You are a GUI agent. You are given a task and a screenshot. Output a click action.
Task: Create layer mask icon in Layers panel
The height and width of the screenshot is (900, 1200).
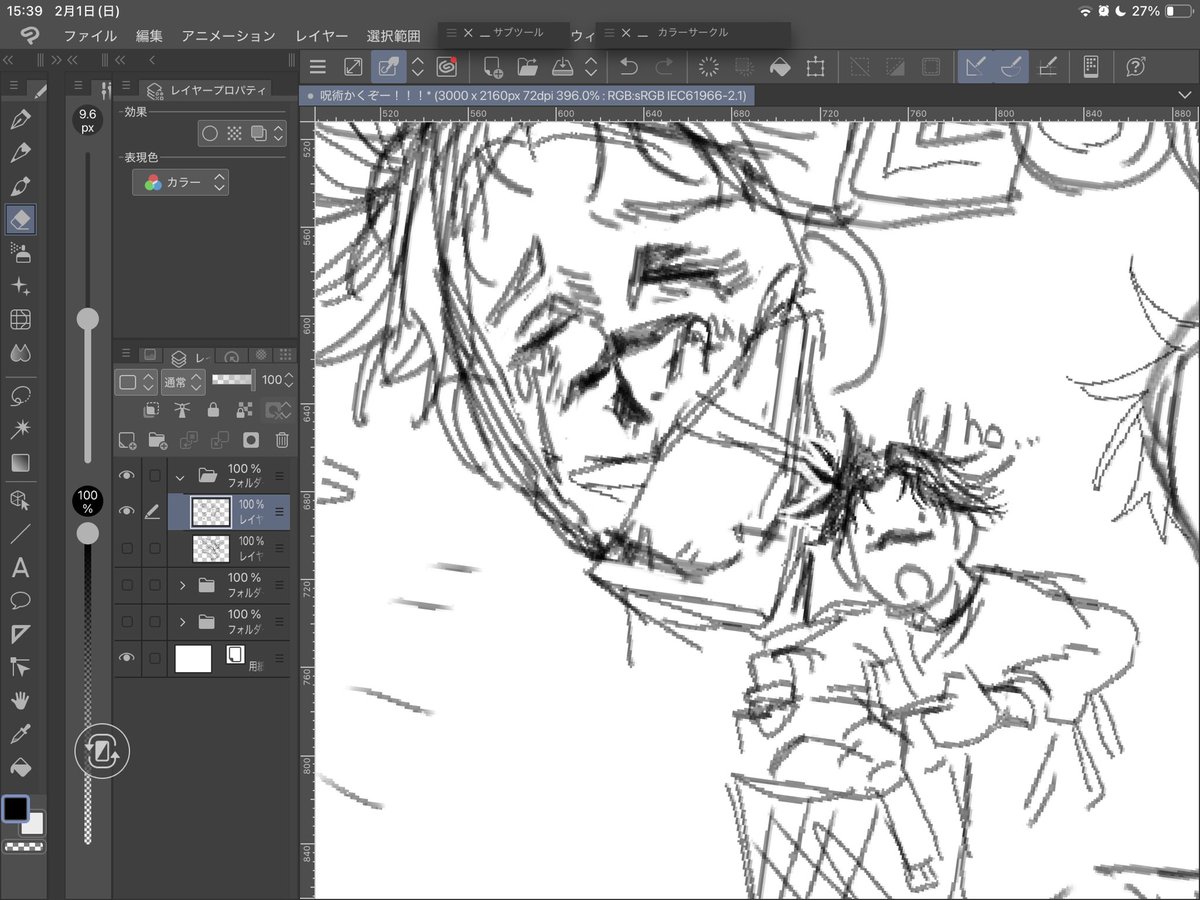pyautogui.click(x=251, y=439)
